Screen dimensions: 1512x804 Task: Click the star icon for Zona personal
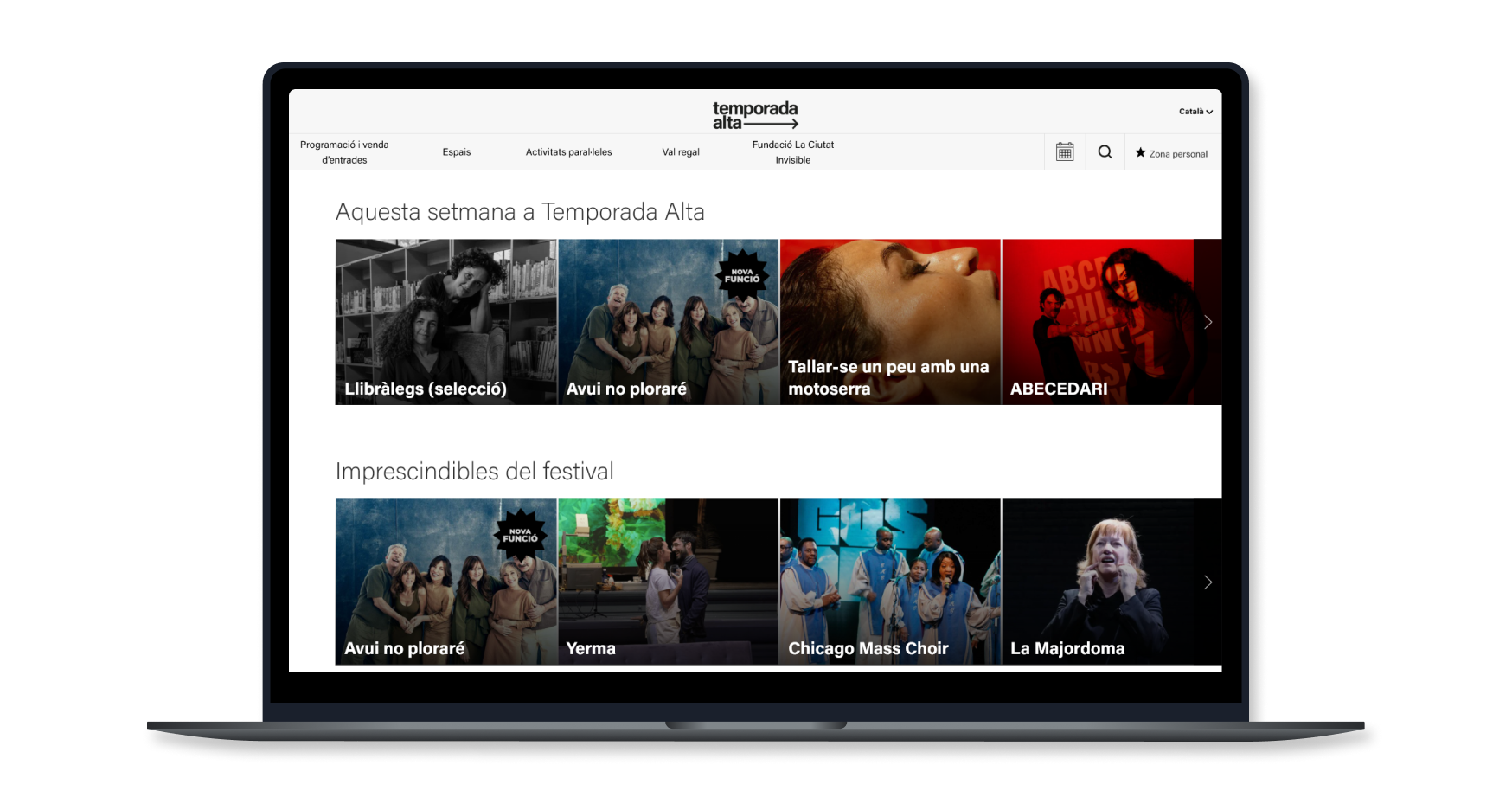point(1140,153)
